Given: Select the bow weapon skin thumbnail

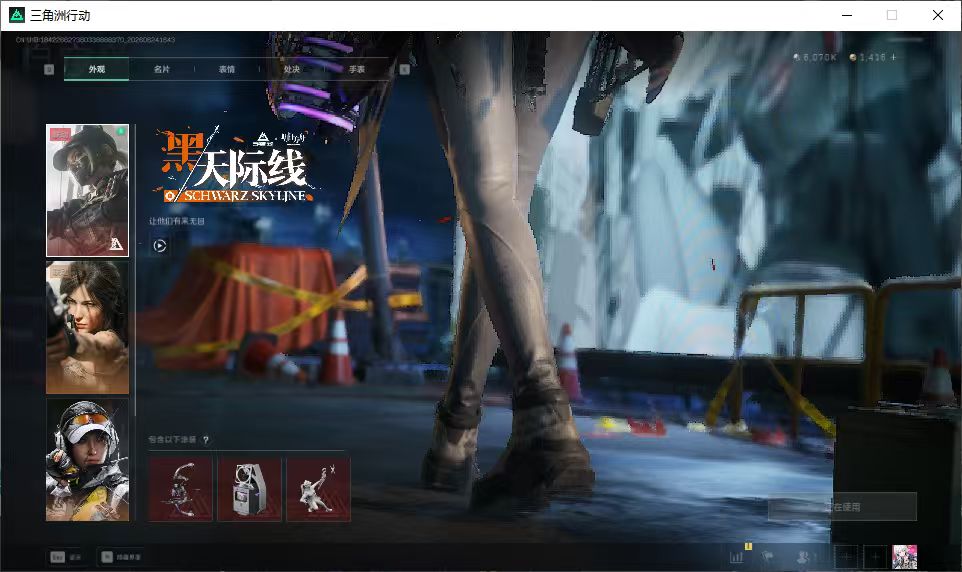Looking at the screenshot, I should [x=180, y=489].
